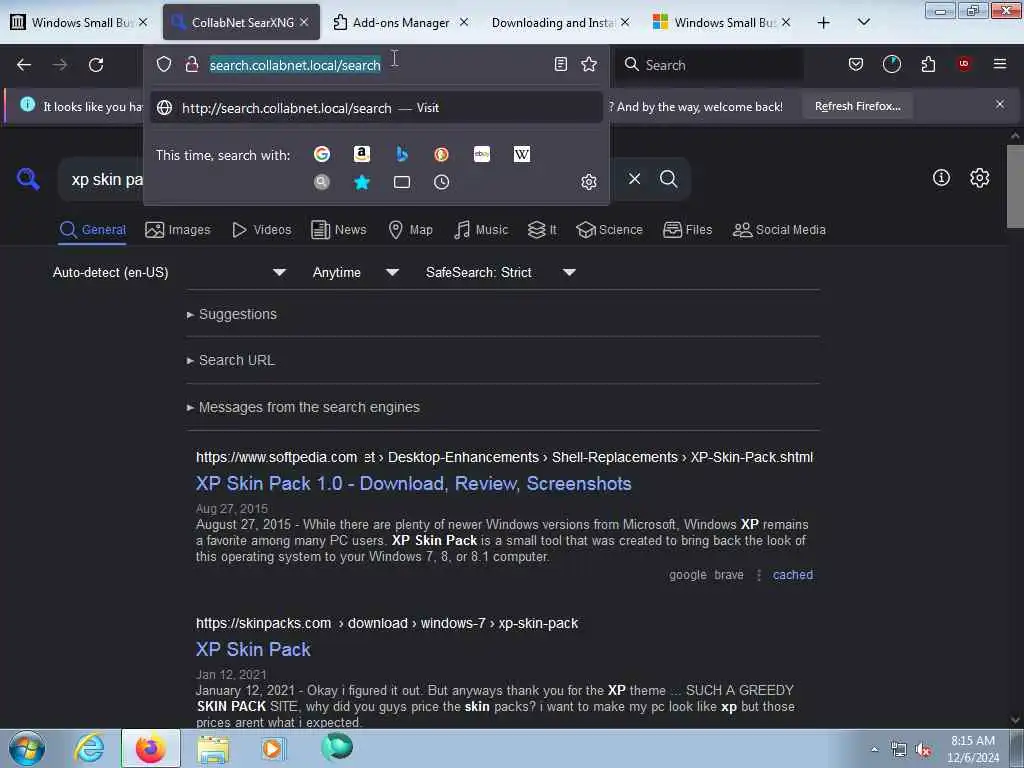
Task: Open uBlock Origin extension icon
Action: (964, 64)
